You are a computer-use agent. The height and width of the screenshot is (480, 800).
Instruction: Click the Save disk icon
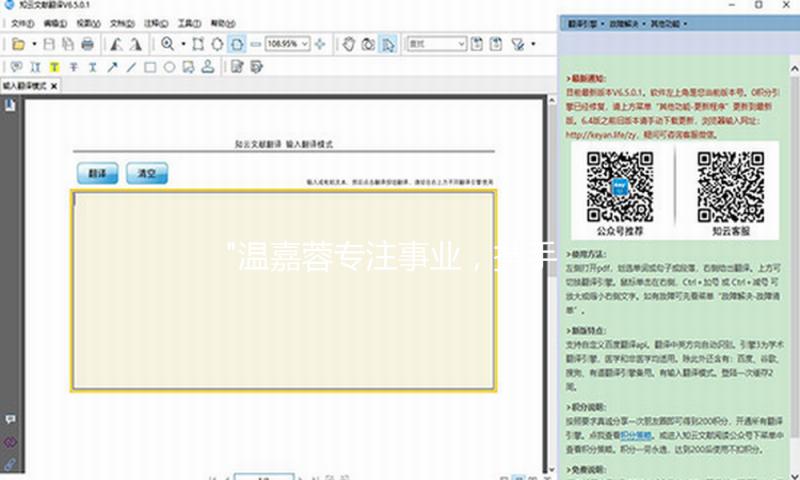tap(49, 44)
